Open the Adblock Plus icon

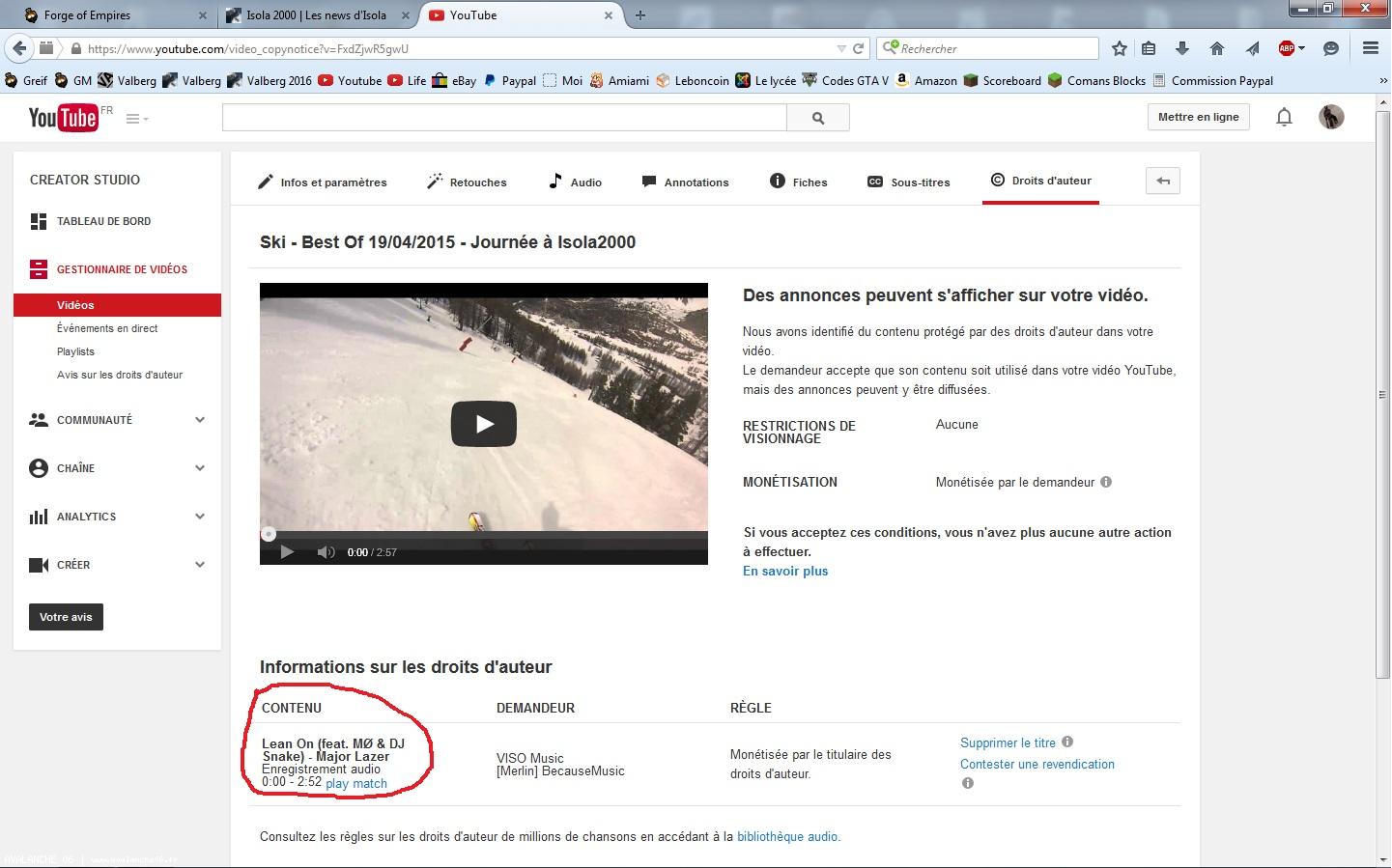coord(1286,48)
